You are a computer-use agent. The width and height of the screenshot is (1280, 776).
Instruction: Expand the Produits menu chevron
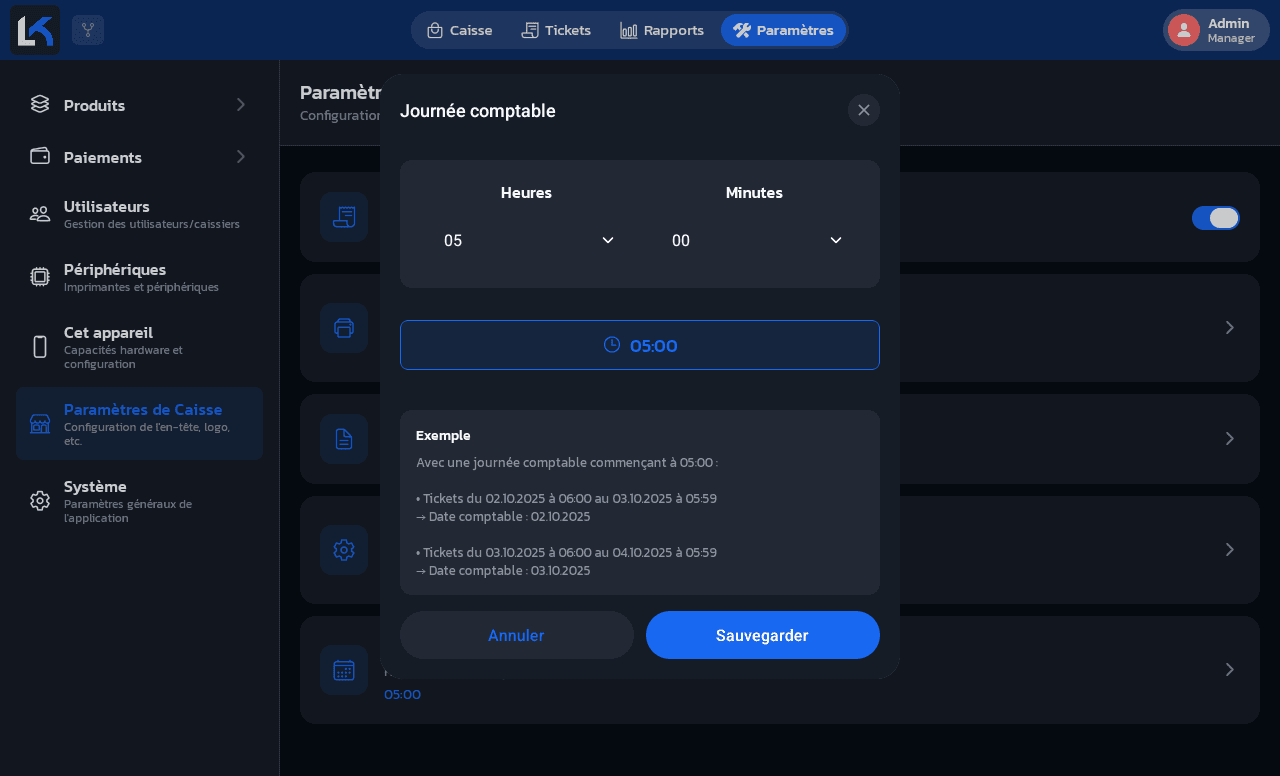click(x=240, y=104)
